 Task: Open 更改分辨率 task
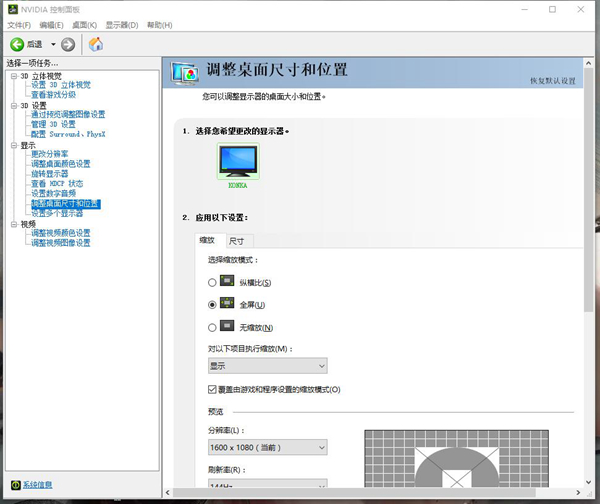tap(49, 154)
